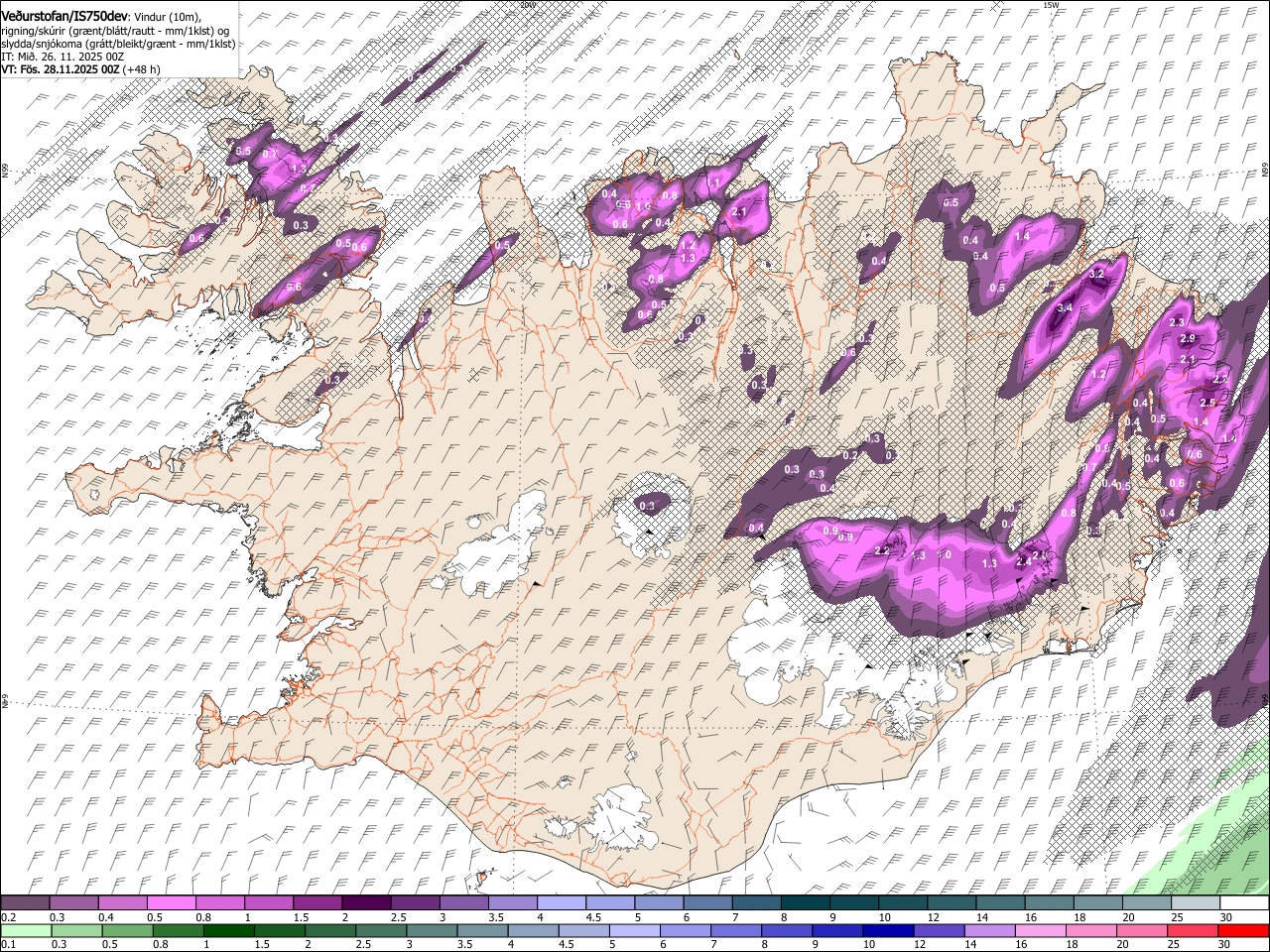This screenshot has width=1270, height=952.
Task: Choose the green scale swatch labeled 2
Action: point(330,930)
